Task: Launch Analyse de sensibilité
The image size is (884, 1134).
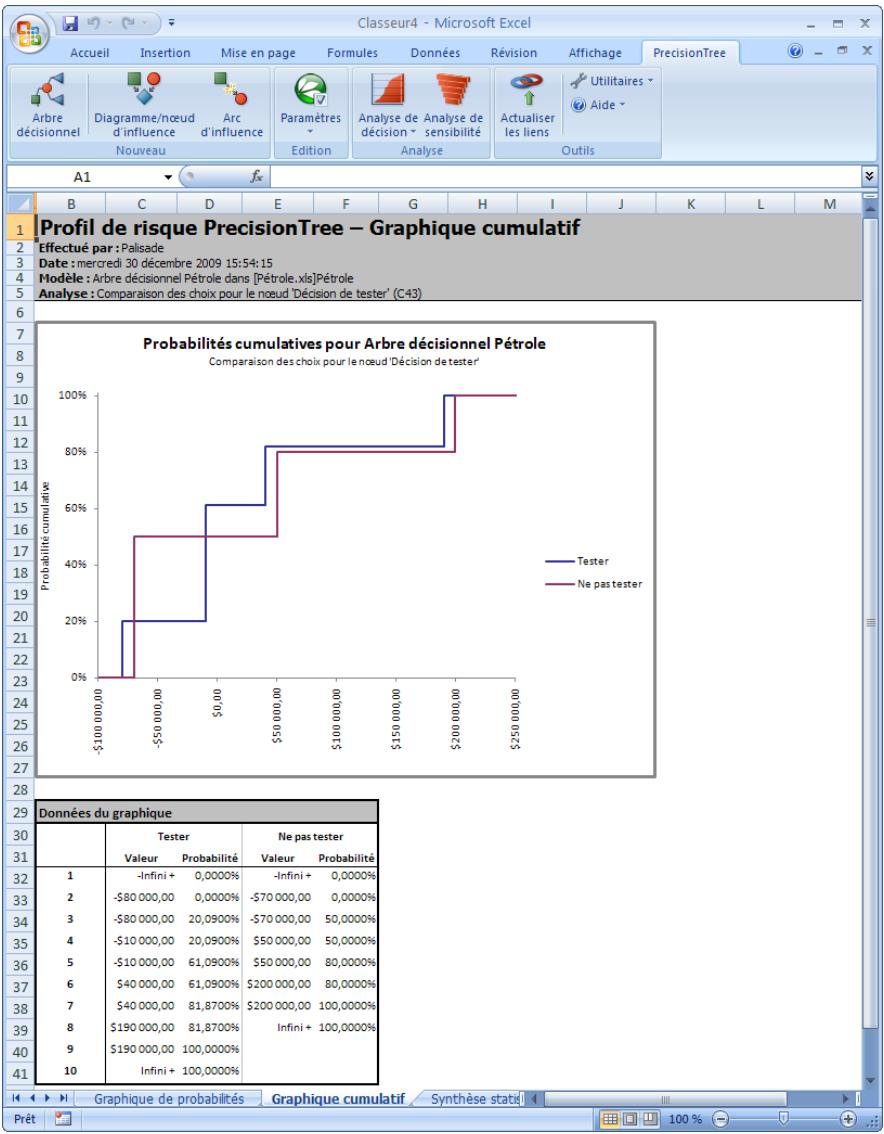Action: [454, 104]
